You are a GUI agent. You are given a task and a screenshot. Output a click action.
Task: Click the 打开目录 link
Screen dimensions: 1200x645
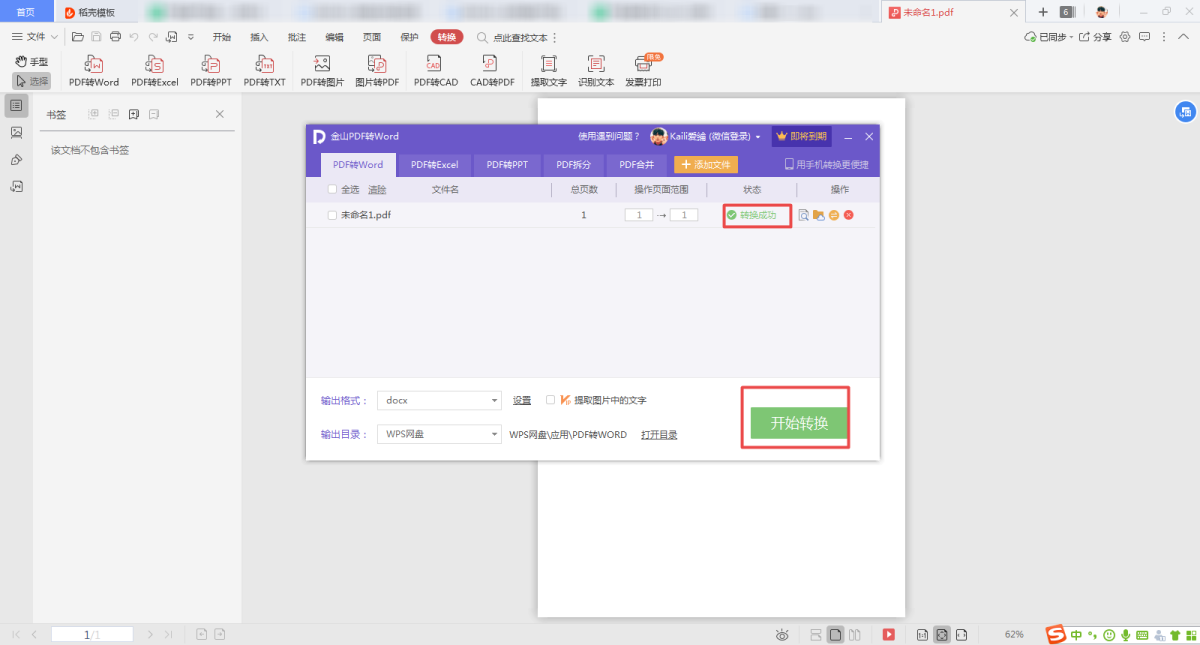click(x=659, y=435)
